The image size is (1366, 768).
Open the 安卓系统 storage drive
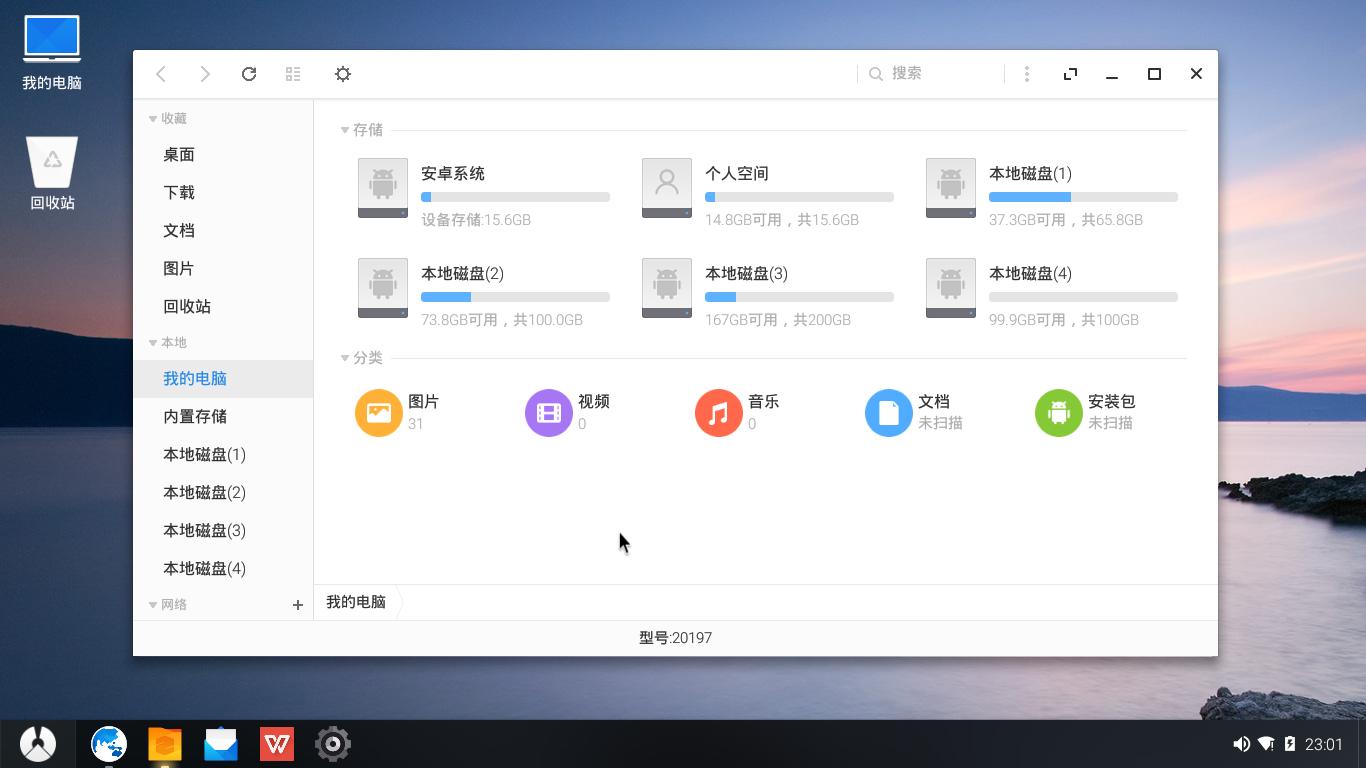coord(383,188)
